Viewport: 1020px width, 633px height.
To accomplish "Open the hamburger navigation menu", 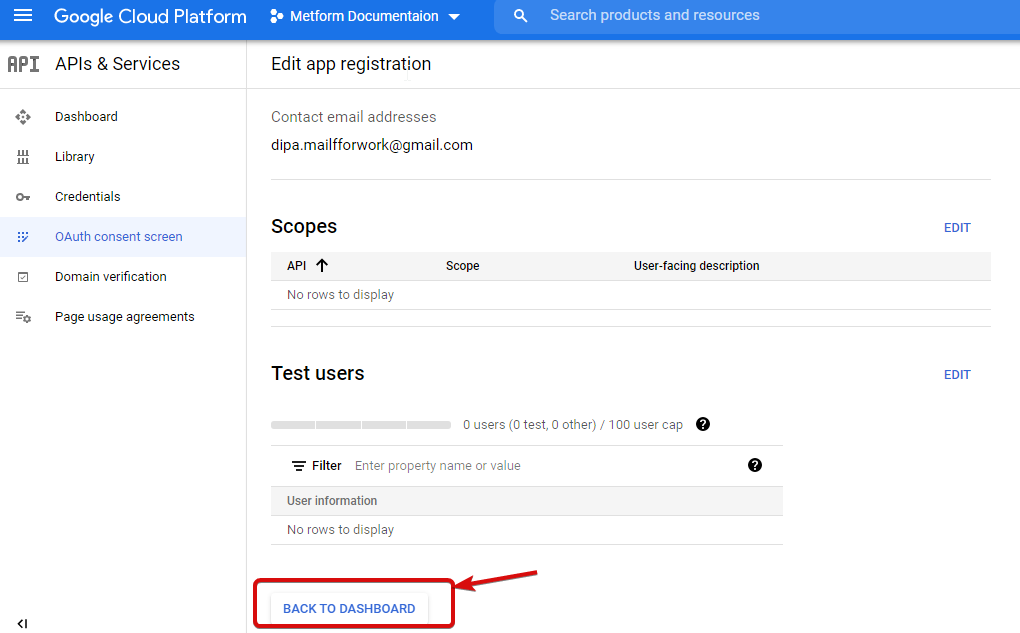I will 23,15.
